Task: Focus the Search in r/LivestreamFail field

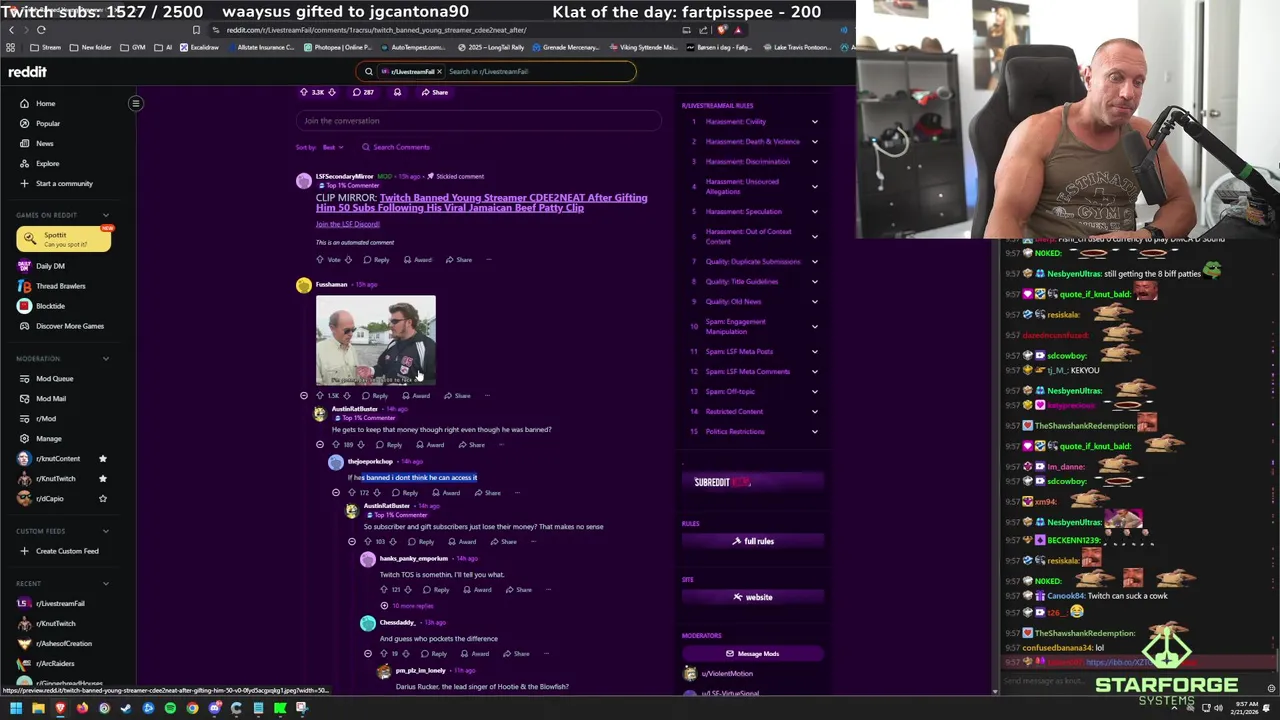Action: pos(538,72)
